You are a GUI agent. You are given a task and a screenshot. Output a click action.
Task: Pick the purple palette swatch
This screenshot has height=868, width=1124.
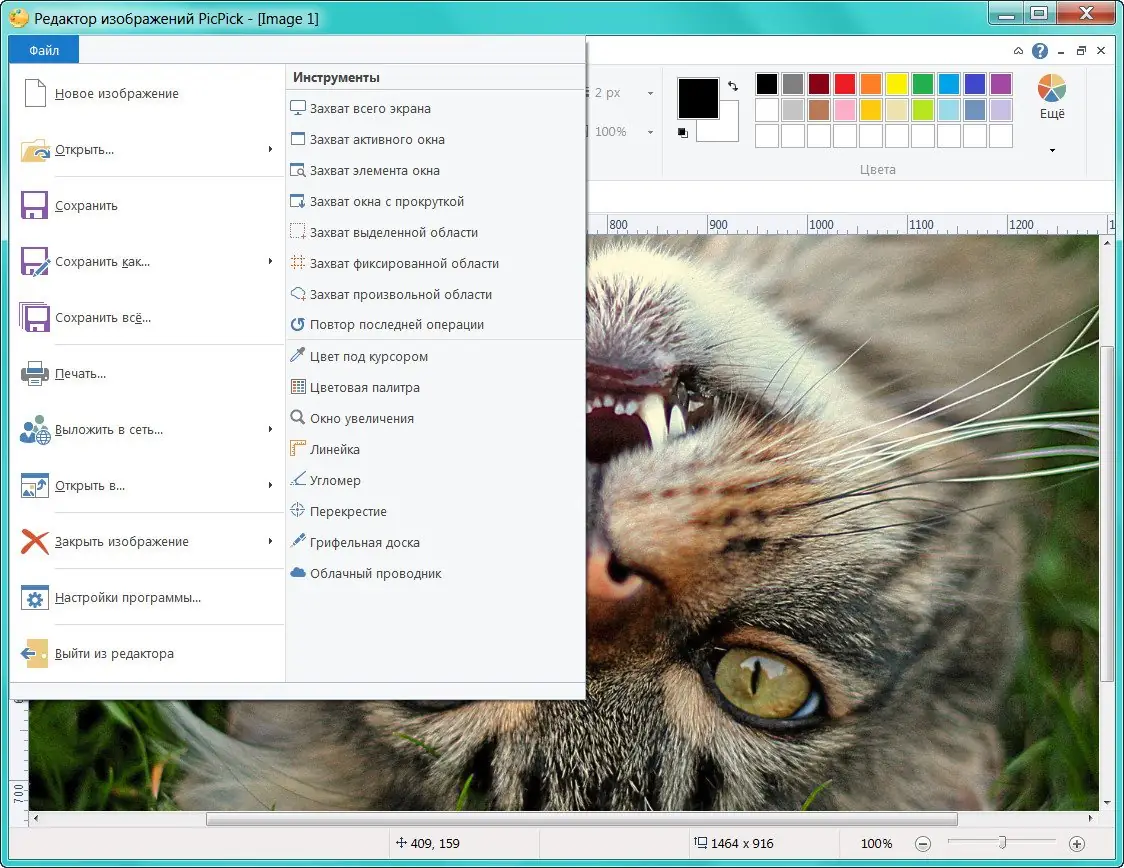pos(1001,84)
